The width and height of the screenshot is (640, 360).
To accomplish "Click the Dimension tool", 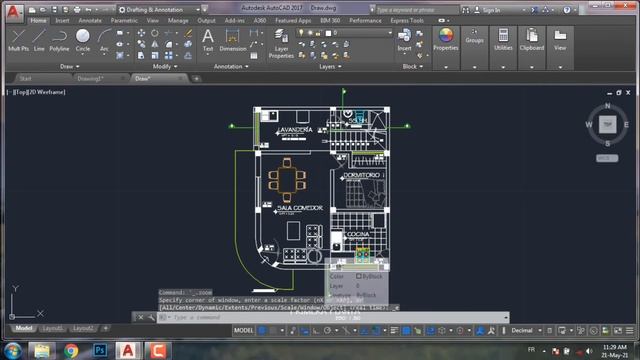I will click(x=233, y=40).
